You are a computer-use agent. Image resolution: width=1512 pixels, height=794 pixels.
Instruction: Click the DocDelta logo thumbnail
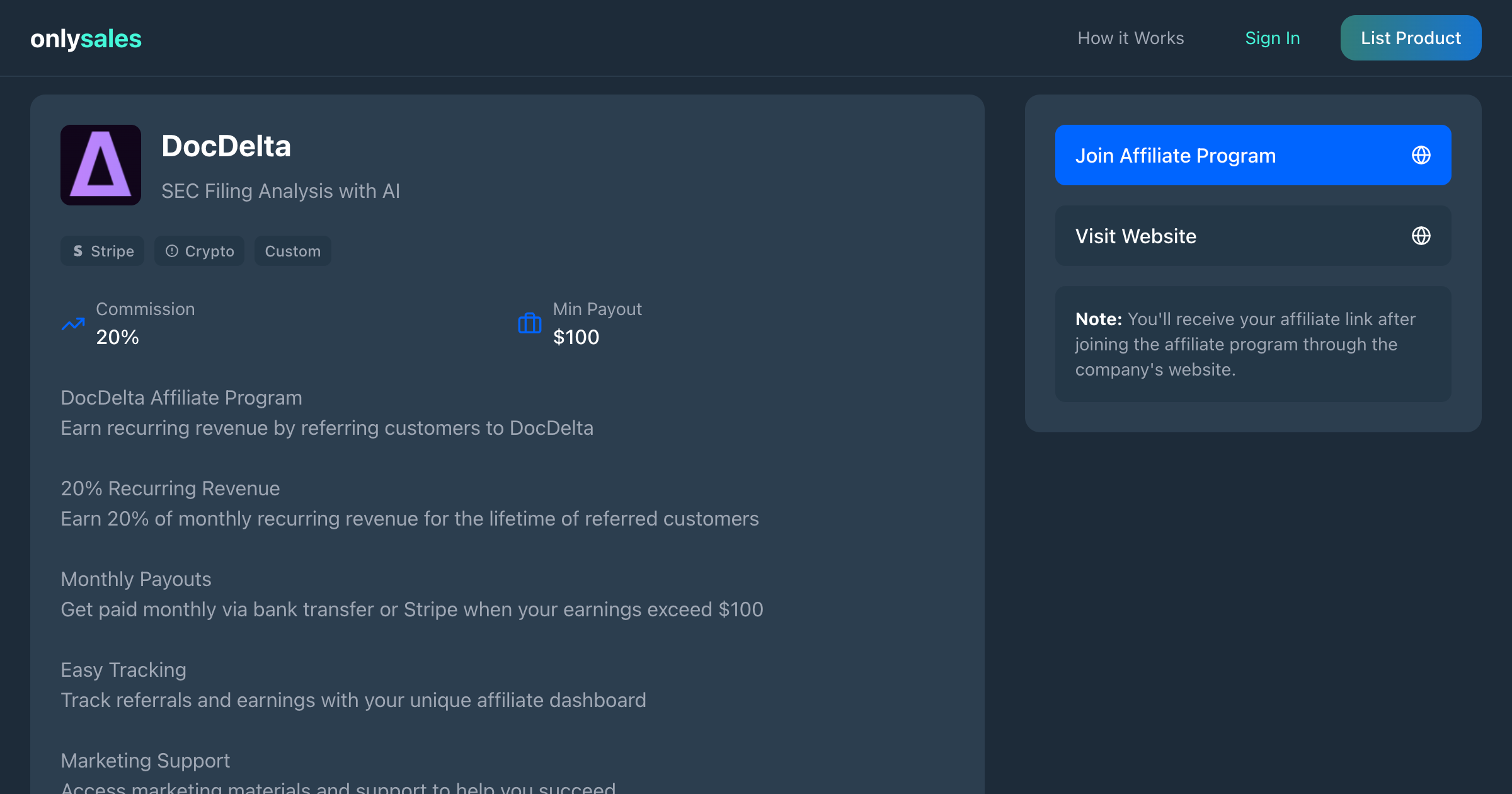point(101,165)
